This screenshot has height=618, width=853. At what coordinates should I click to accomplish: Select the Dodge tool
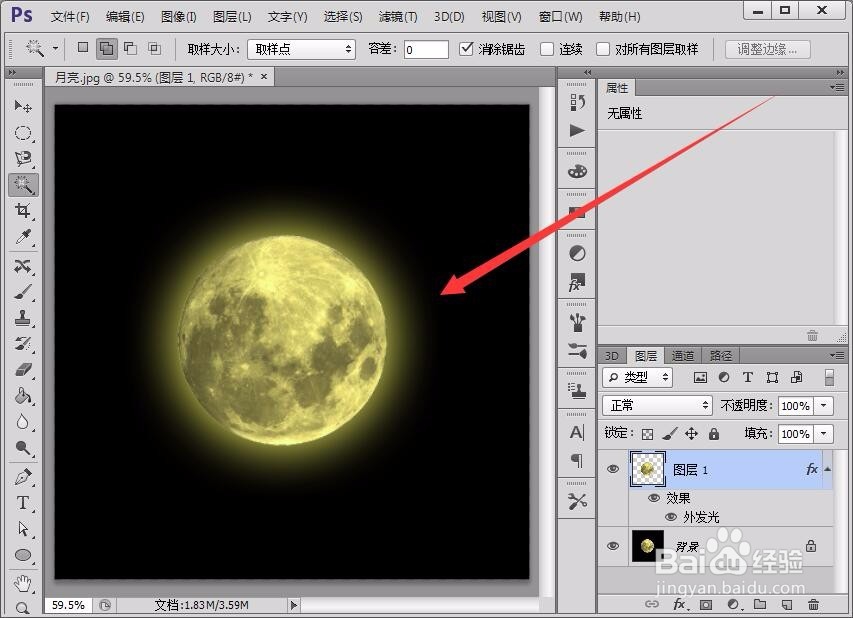point(23,448)
